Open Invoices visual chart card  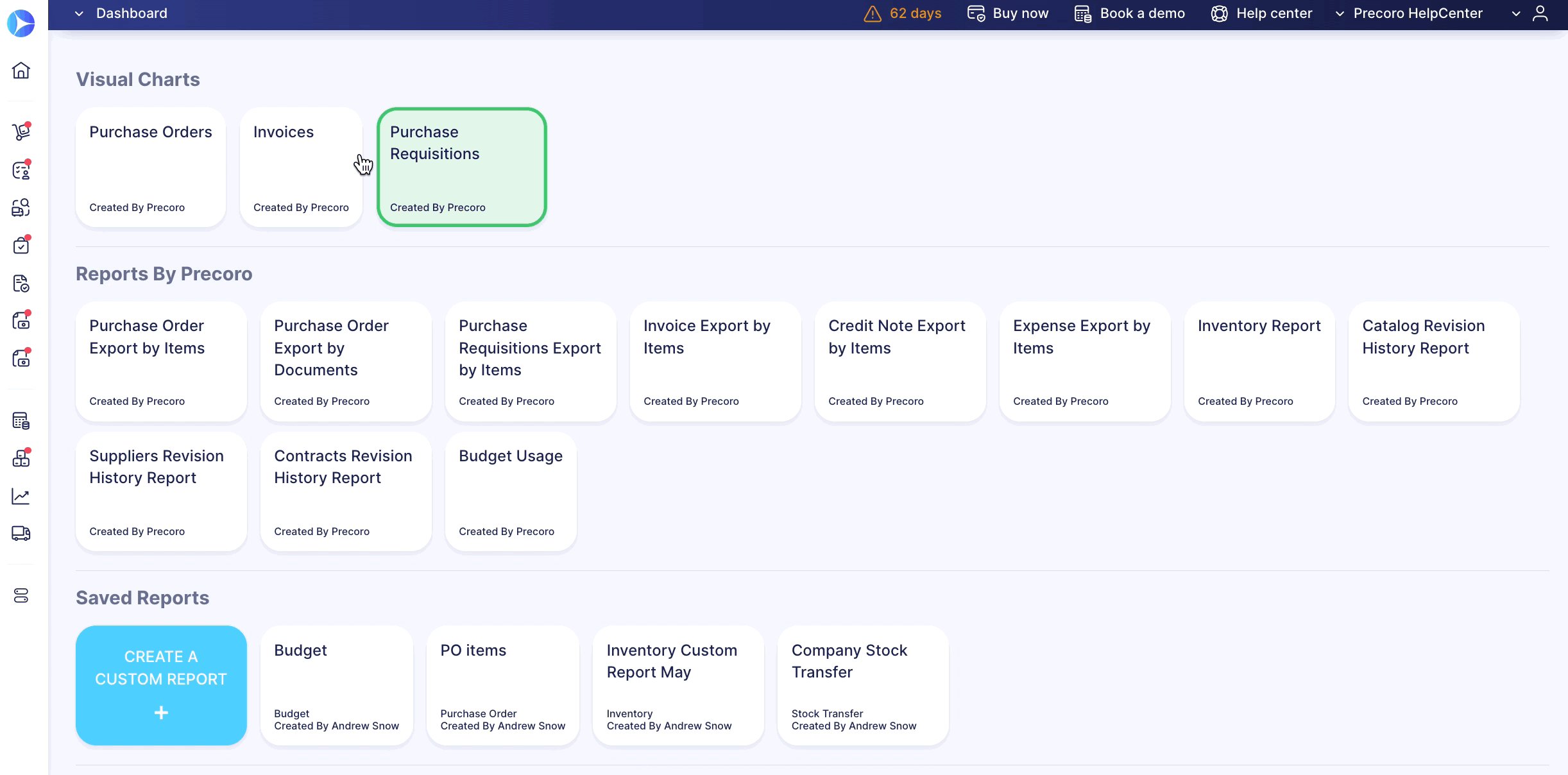(x=301, y=167)
